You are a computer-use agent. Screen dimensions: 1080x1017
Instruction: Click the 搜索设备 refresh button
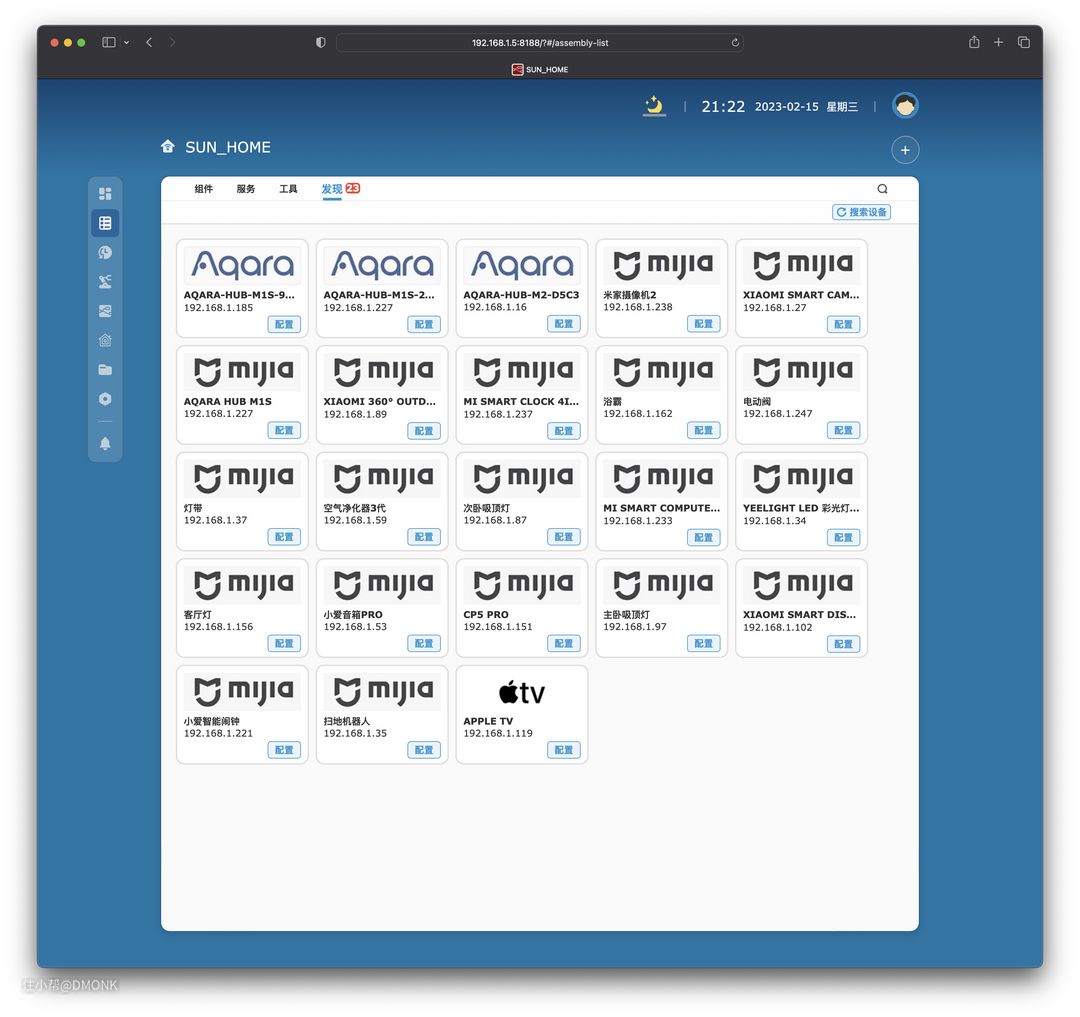point(861,212)
